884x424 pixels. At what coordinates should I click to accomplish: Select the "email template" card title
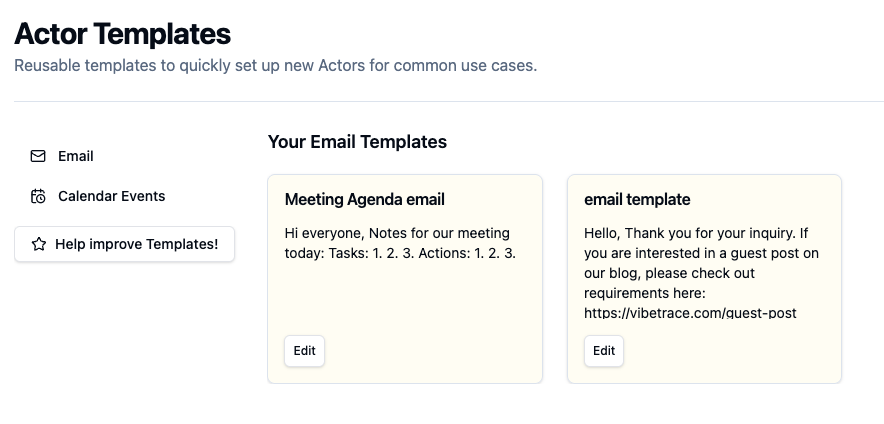click(x=637, y=200)
